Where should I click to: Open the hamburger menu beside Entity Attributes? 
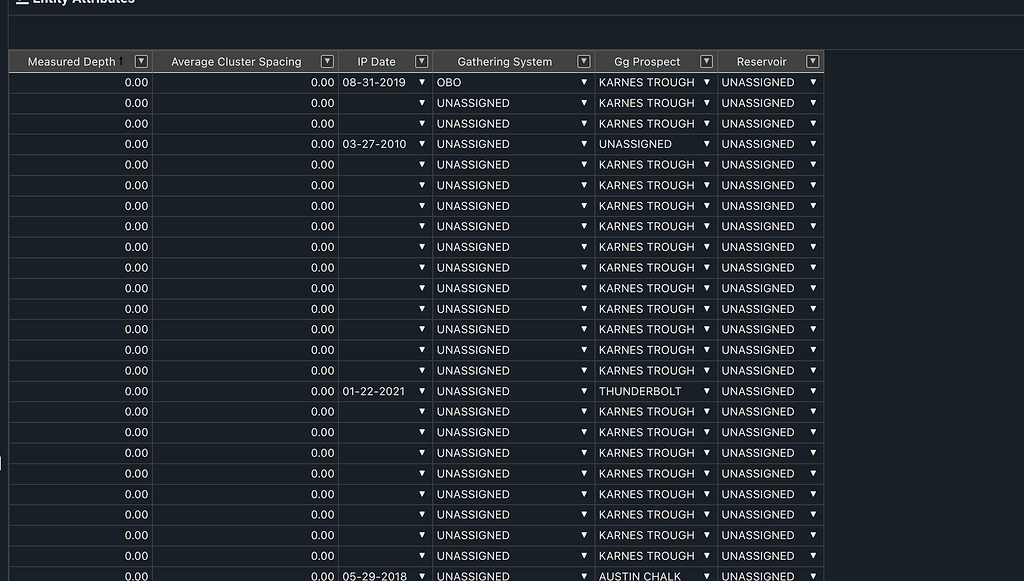pos(22,2)
